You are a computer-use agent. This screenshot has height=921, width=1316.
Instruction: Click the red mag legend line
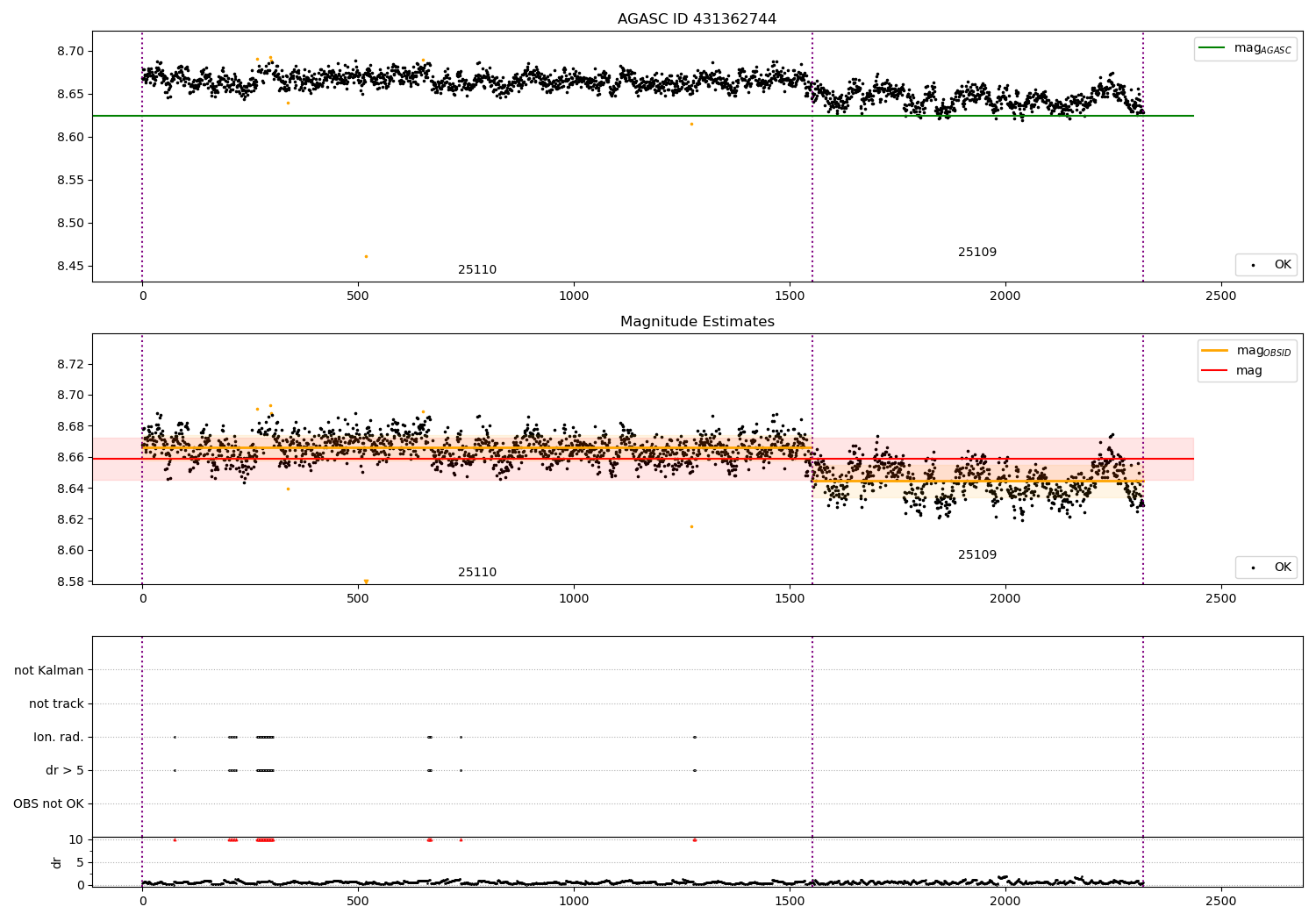tap(1215, 370)
